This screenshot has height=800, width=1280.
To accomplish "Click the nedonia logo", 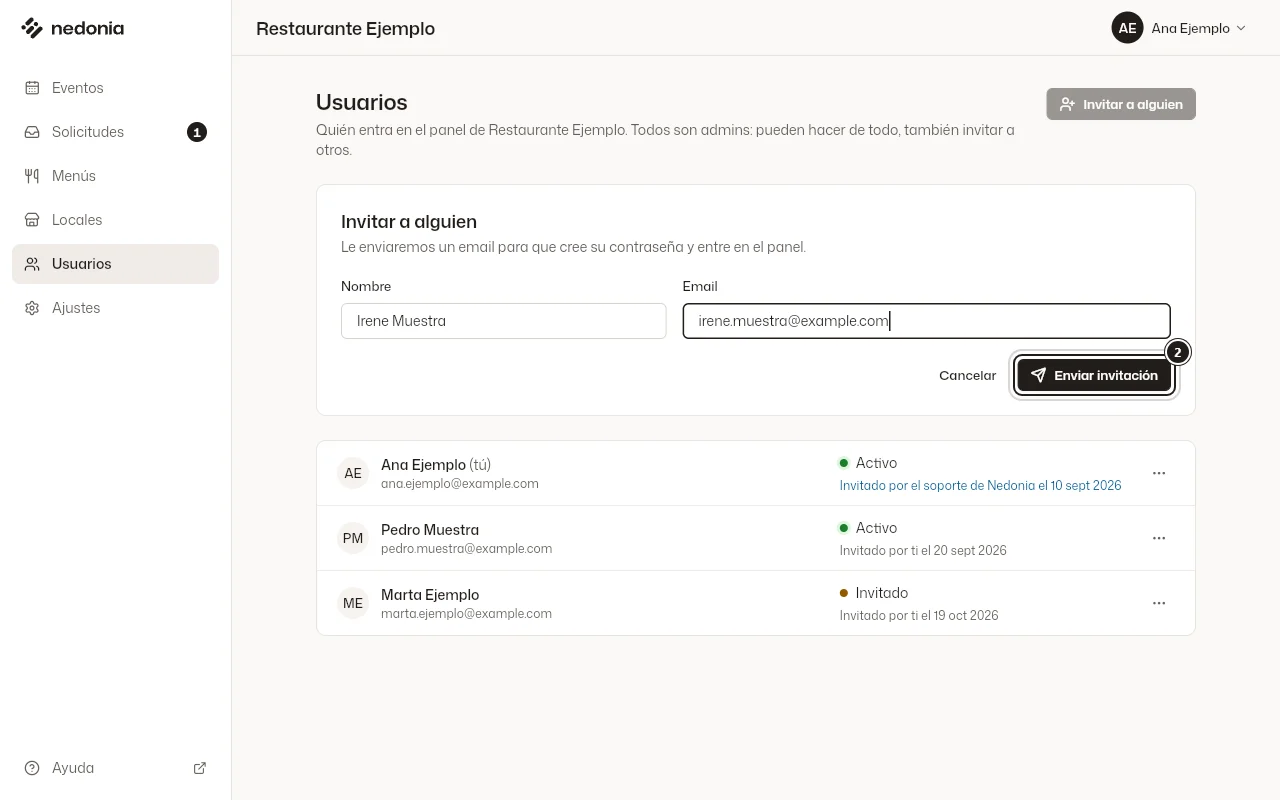I will (x=72, y=28).
